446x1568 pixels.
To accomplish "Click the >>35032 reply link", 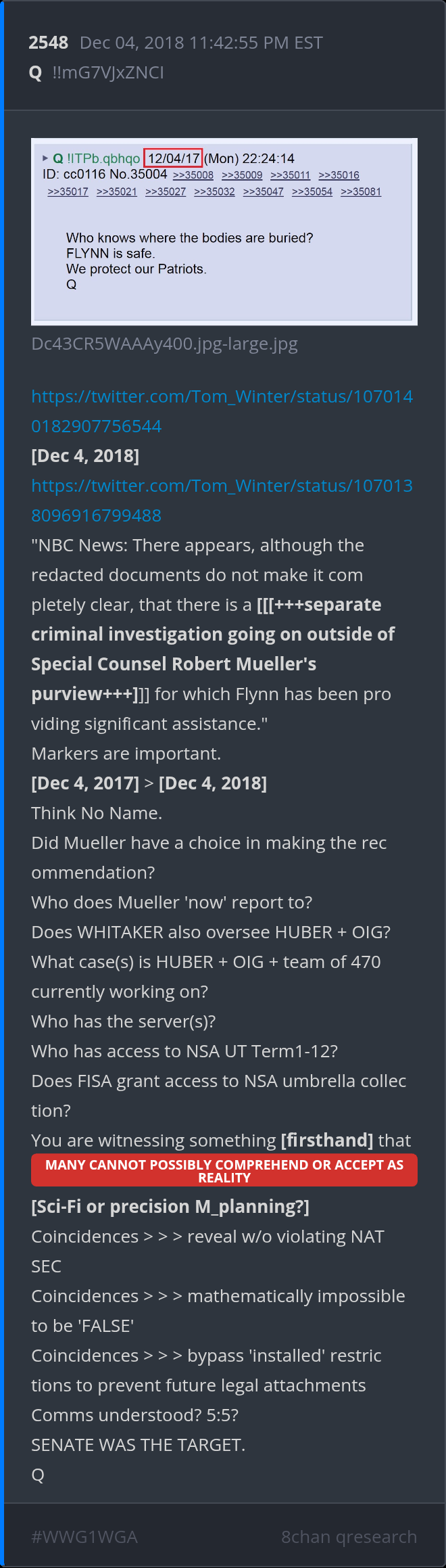I will click(x=214, y=192).
